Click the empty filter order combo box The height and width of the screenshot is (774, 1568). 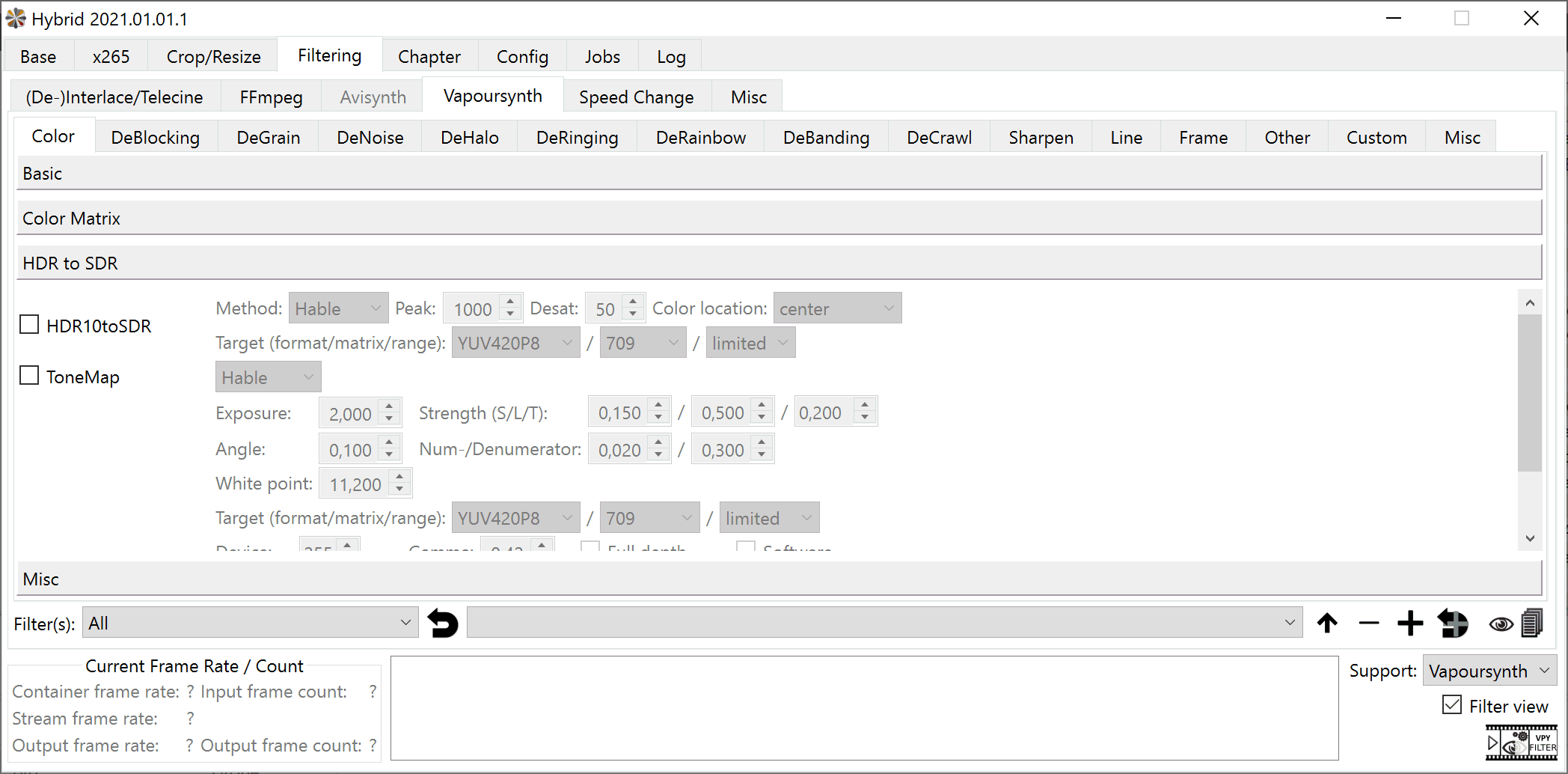tap(883, 623)
